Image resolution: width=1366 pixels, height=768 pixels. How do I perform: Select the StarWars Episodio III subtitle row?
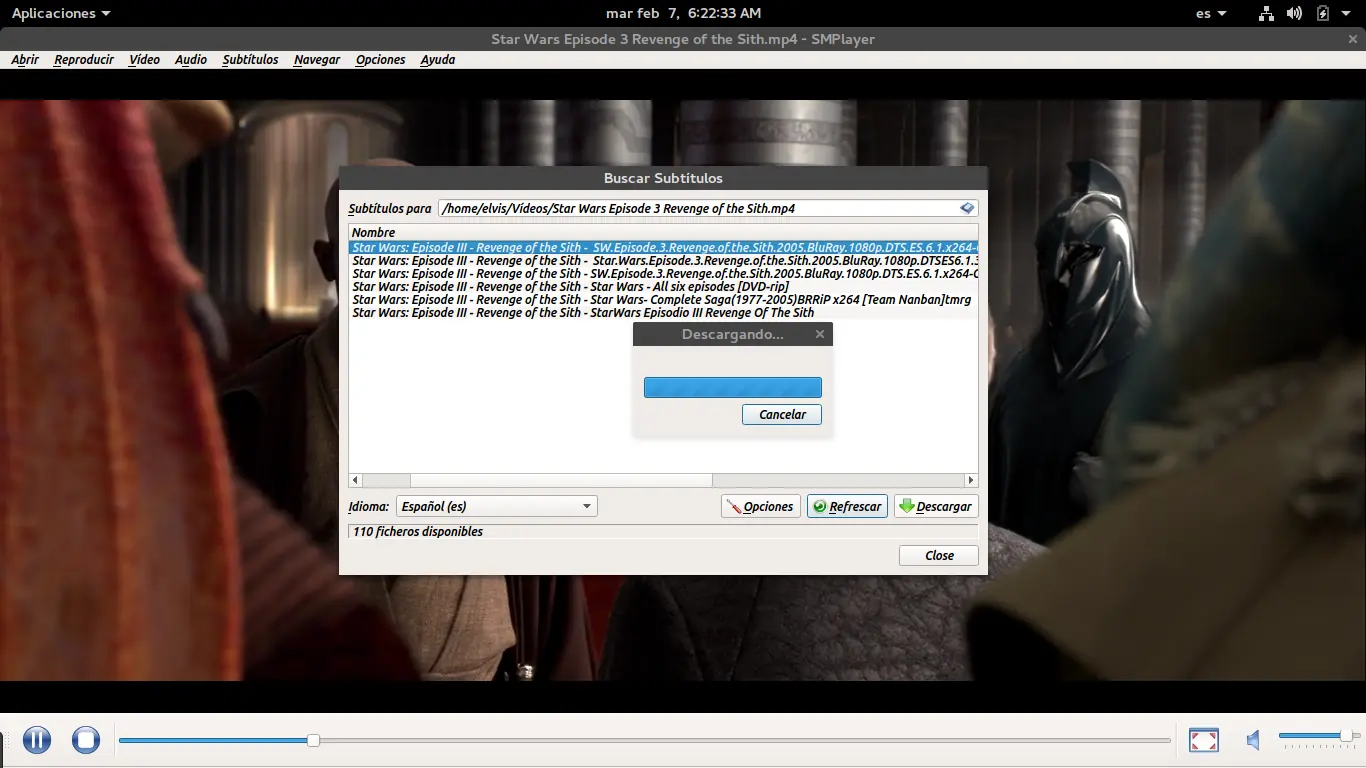pyautogui.click(x=663, y=312)
